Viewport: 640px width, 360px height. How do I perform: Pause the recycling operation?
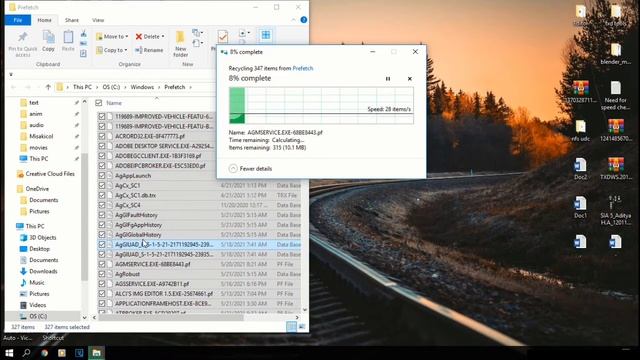point(388,79)
